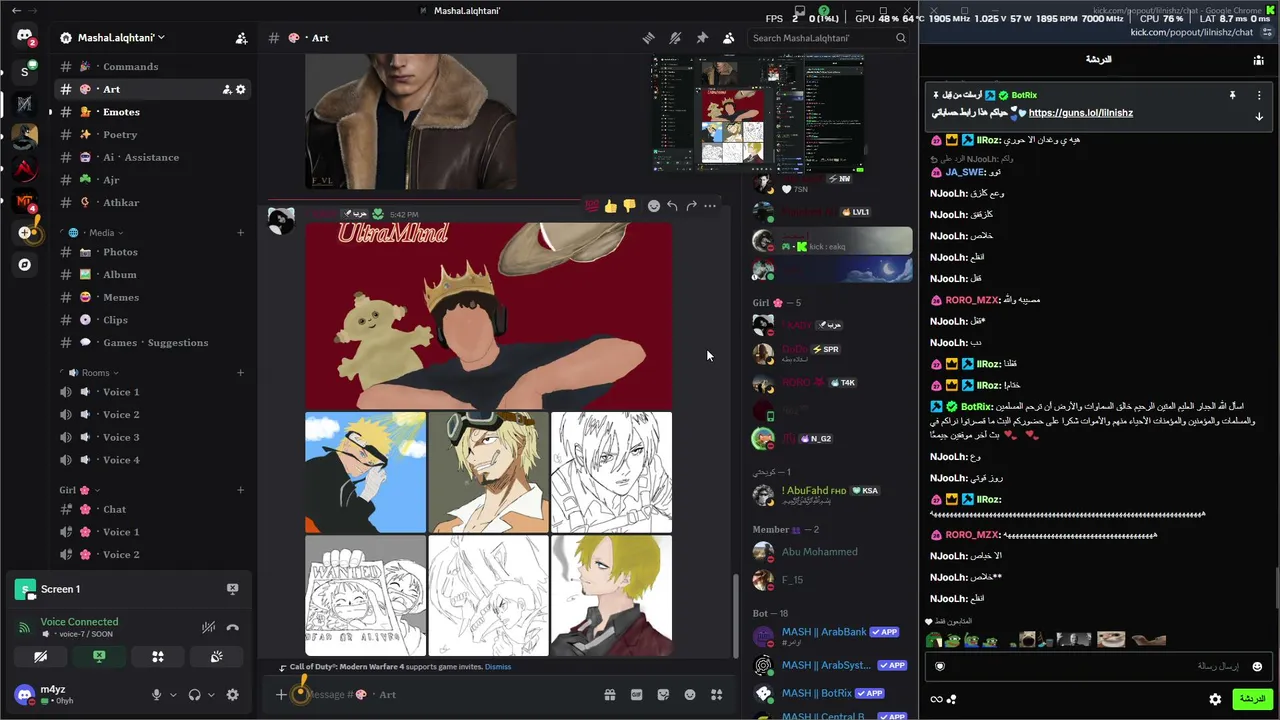Toggle screen sharing in the voice panel
The width and height of the screenshot is (1280, 720).
tap(99, 657)
